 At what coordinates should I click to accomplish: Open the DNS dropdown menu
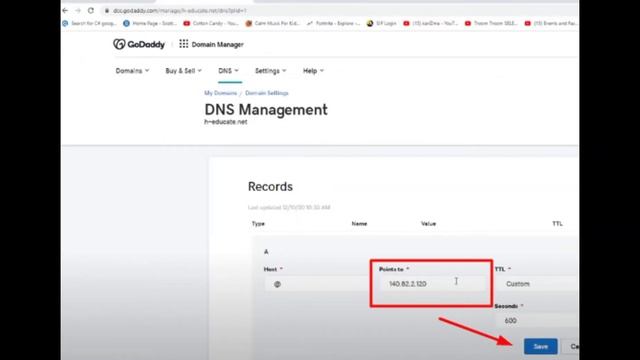click(x=228, y=71)
